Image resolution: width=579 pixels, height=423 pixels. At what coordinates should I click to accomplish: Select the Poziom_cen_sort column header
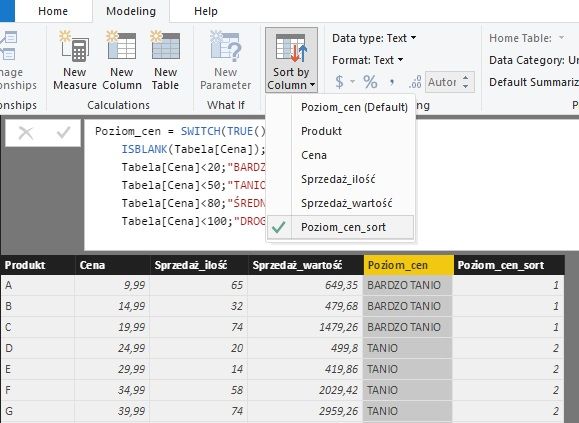[x=509, y=265]
